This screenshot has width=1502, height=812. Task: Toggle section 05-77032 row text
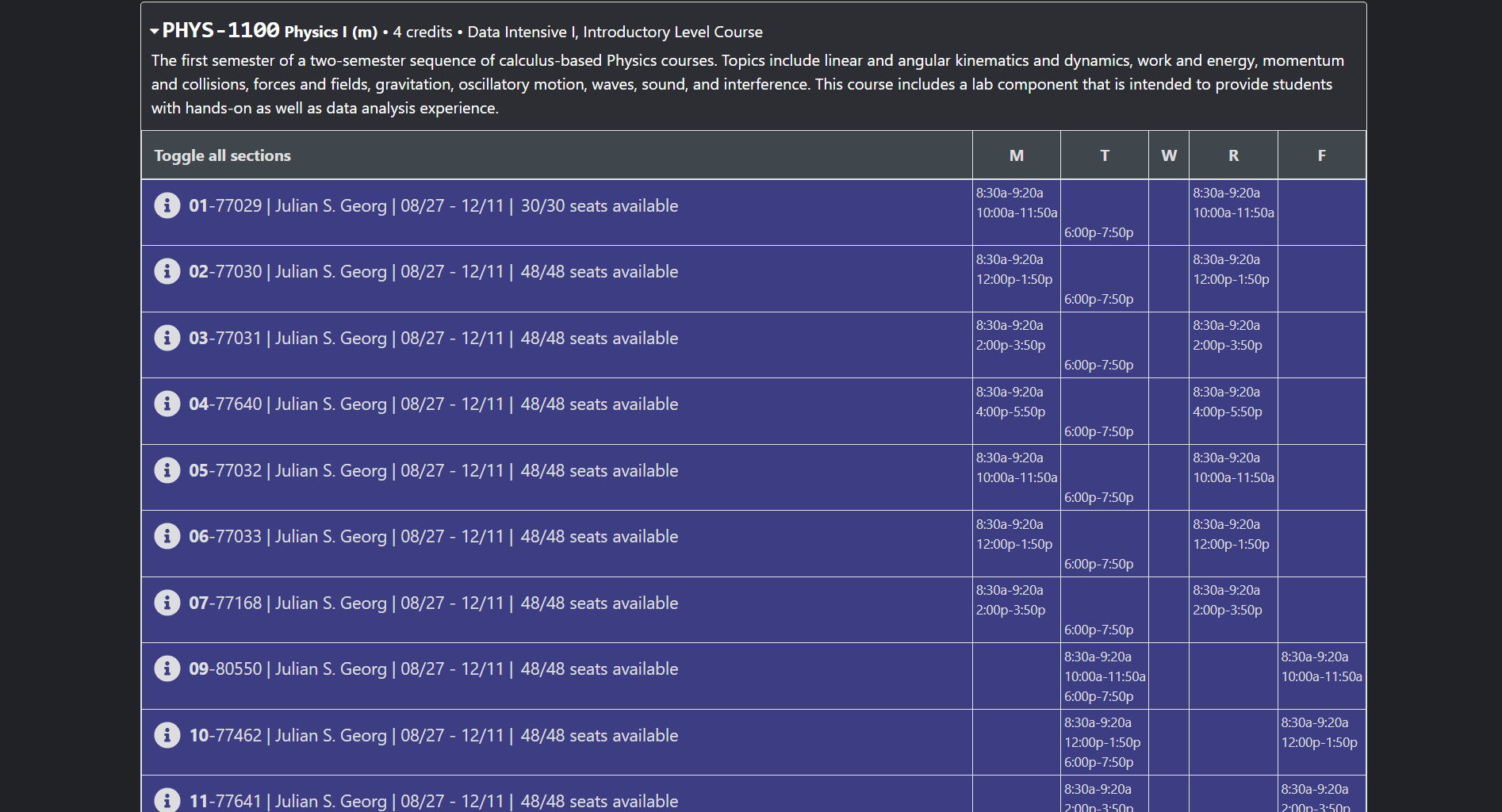coord(433,471)
